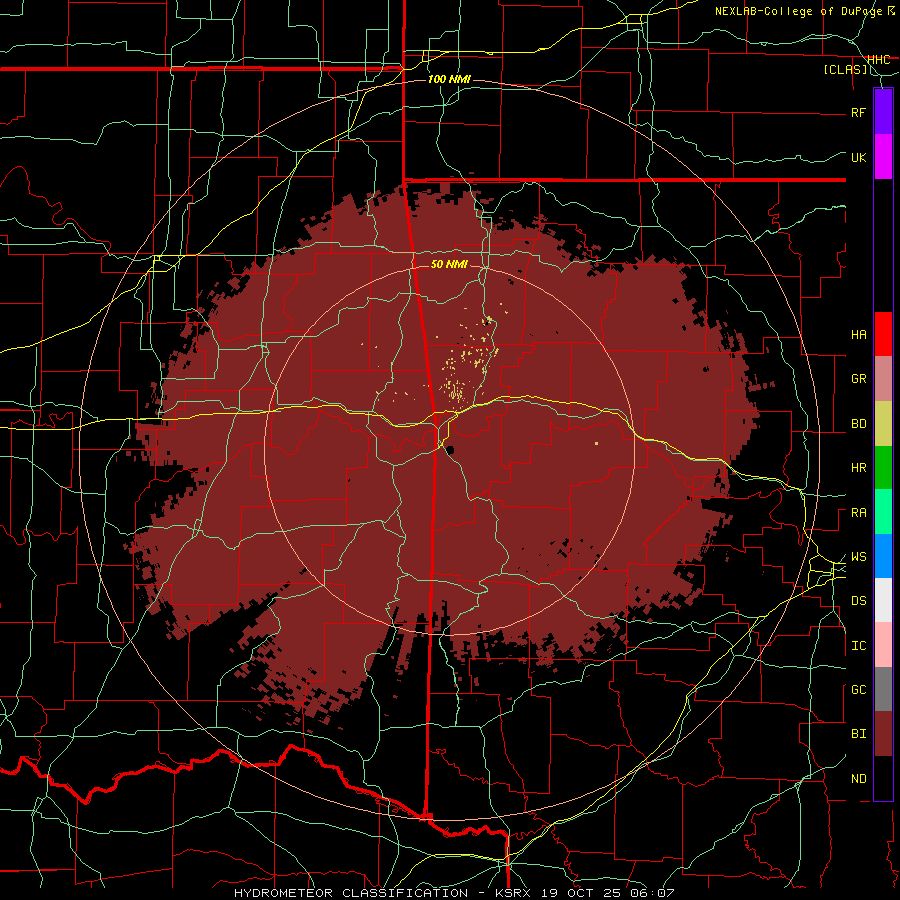Screen dimensions: 900x900
Task: Click the GR legend label
Action: point(859,379)
